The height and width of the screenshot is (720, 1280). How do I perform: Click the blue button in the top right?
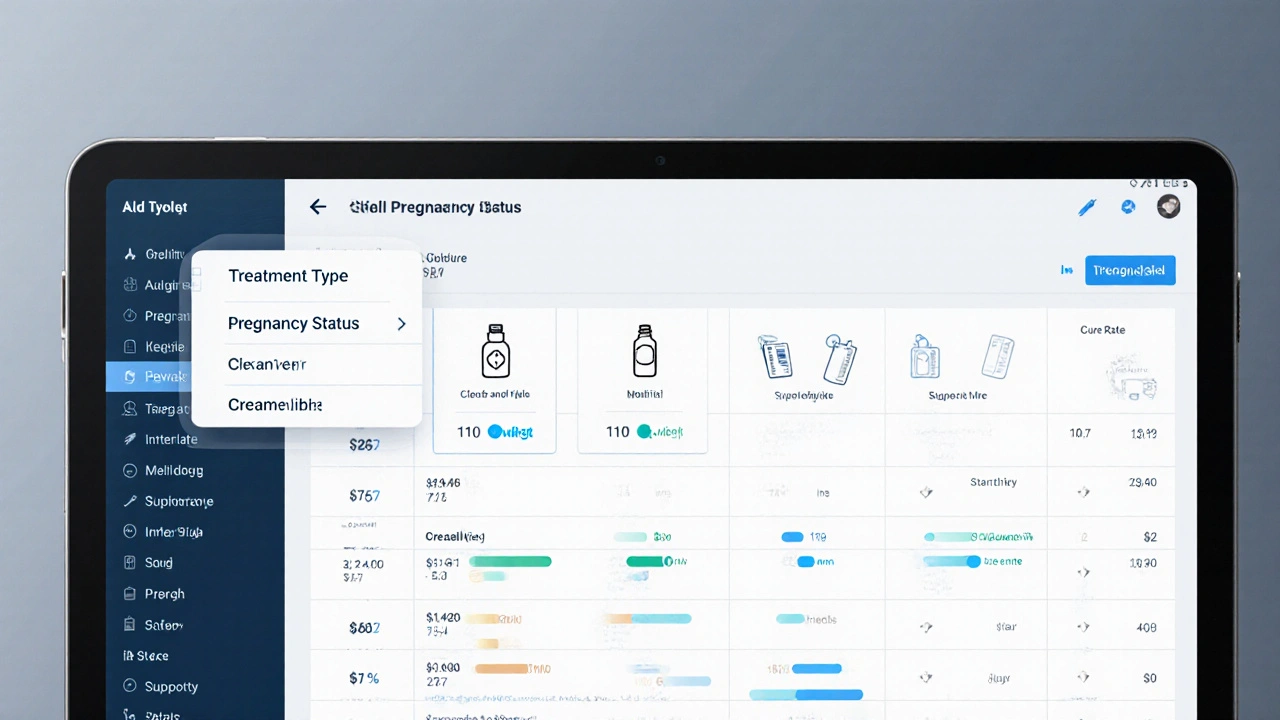(x=1130, y=270)
